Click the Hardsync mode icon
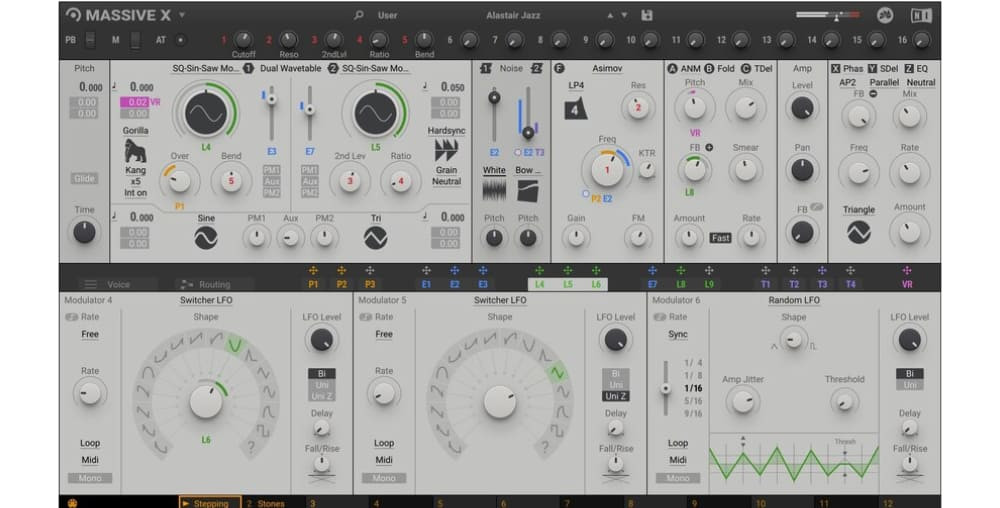The image size is (1000, 508). 446,151
